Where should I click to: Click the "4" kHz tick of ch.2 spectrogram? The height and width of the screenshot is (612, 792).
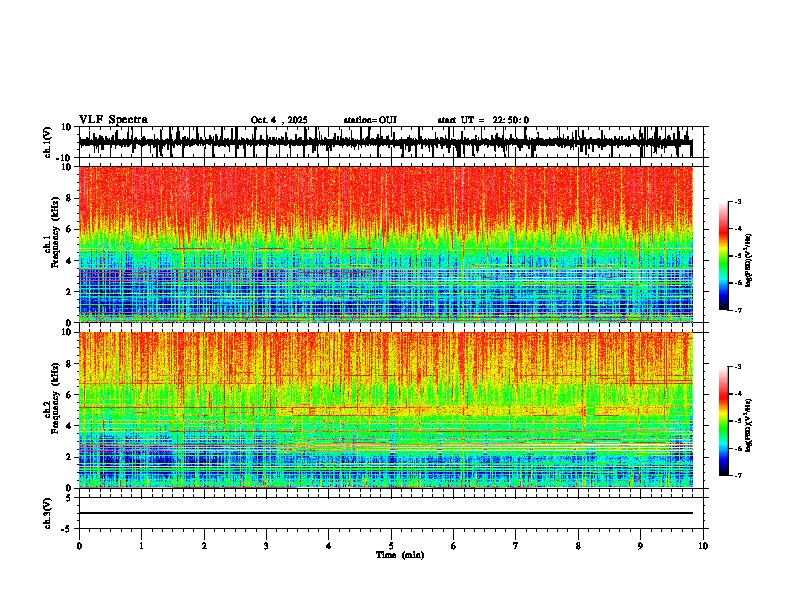(x=70, y=426)
